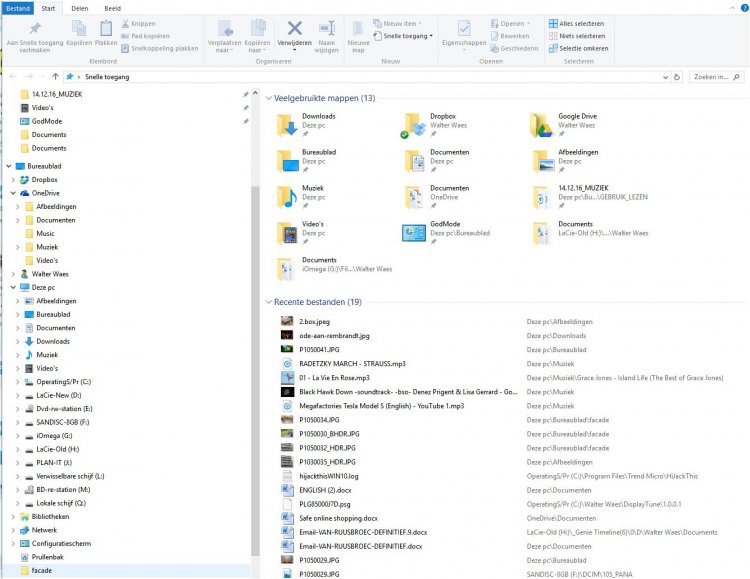
Task: Switch to the Beeld ribbon tab
Action: pyautogui.click(x=113, y=7)
